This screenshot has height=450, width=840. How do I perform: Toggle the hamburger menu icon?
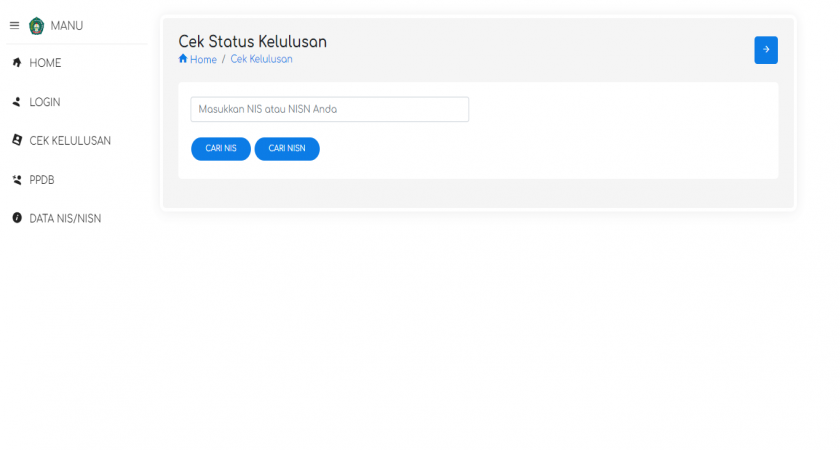14,25
